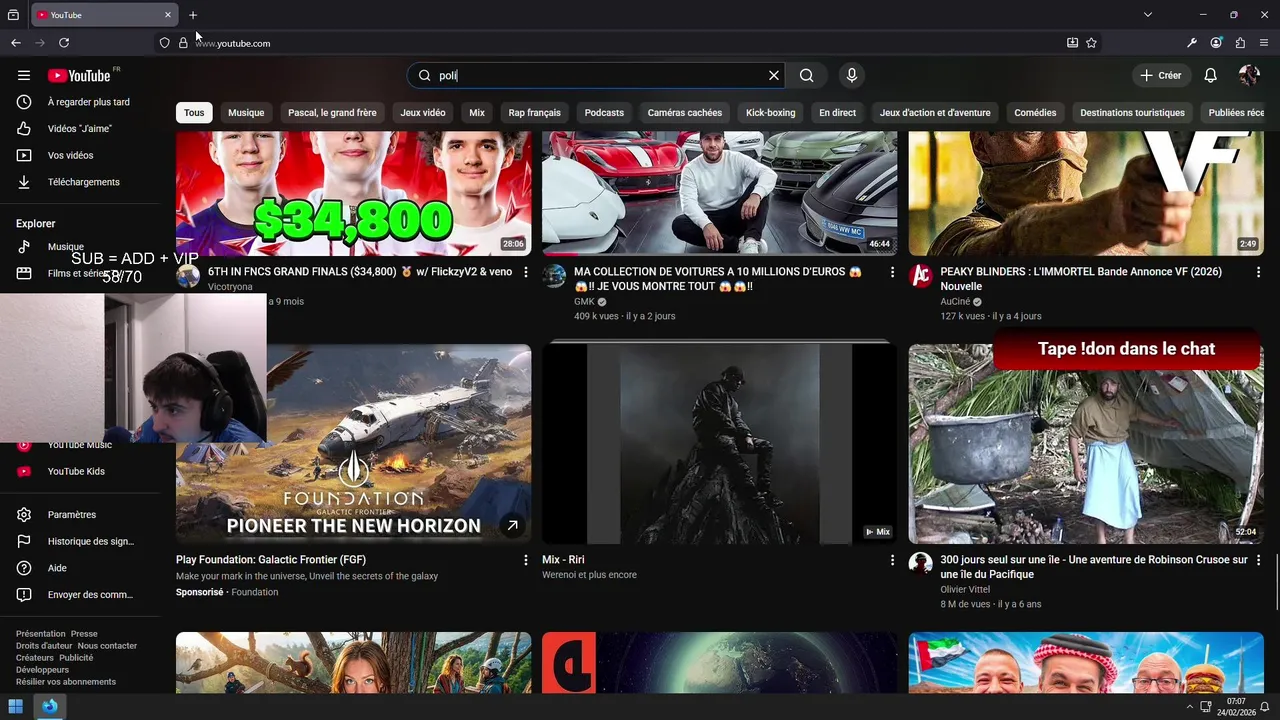Open more options for Mix - Riri
This screenshot has height=720, width=1280.
coord(892,560)
